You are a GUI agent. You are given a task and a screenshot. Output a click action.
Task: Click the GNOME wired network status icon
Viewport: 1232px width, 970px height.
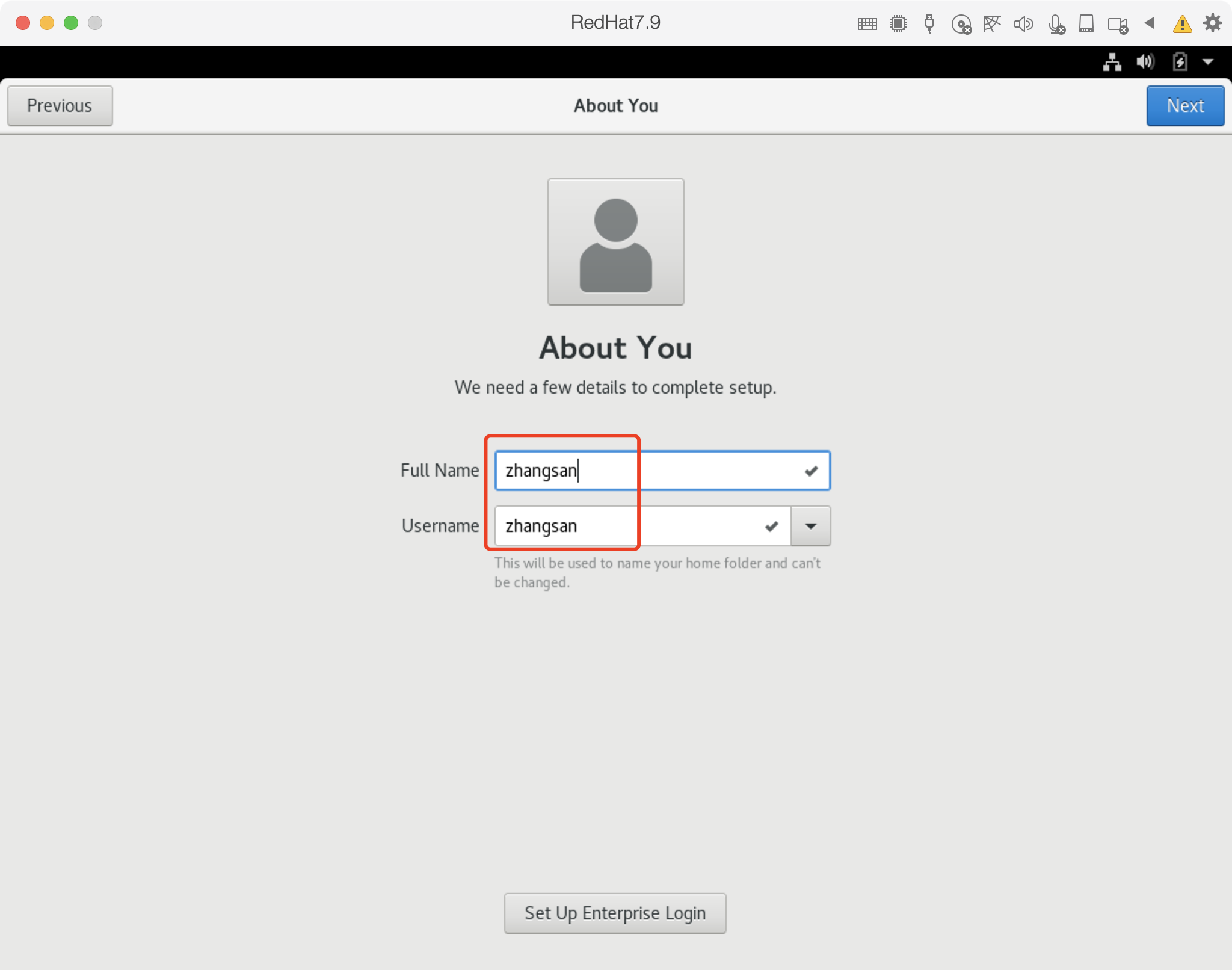pyautogui.click(x=1112, y=61)
